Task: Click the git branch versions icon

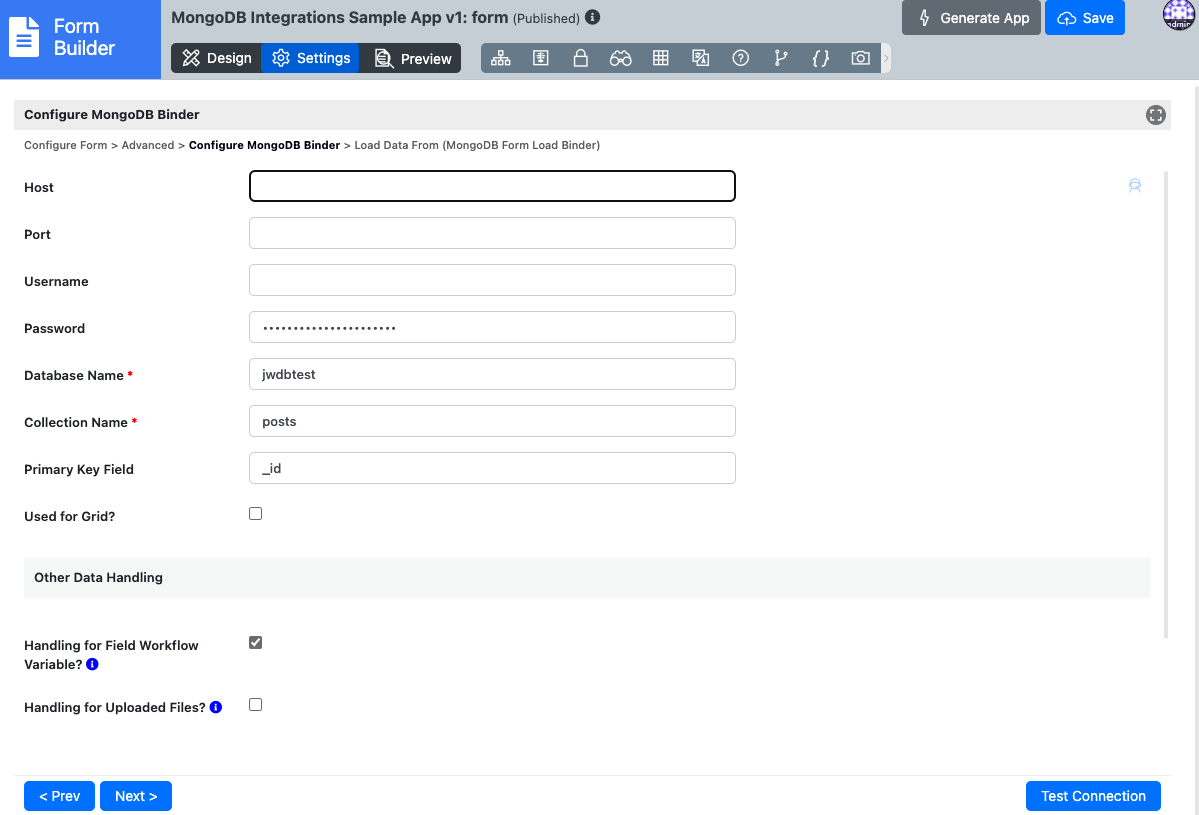Action: 780,58
